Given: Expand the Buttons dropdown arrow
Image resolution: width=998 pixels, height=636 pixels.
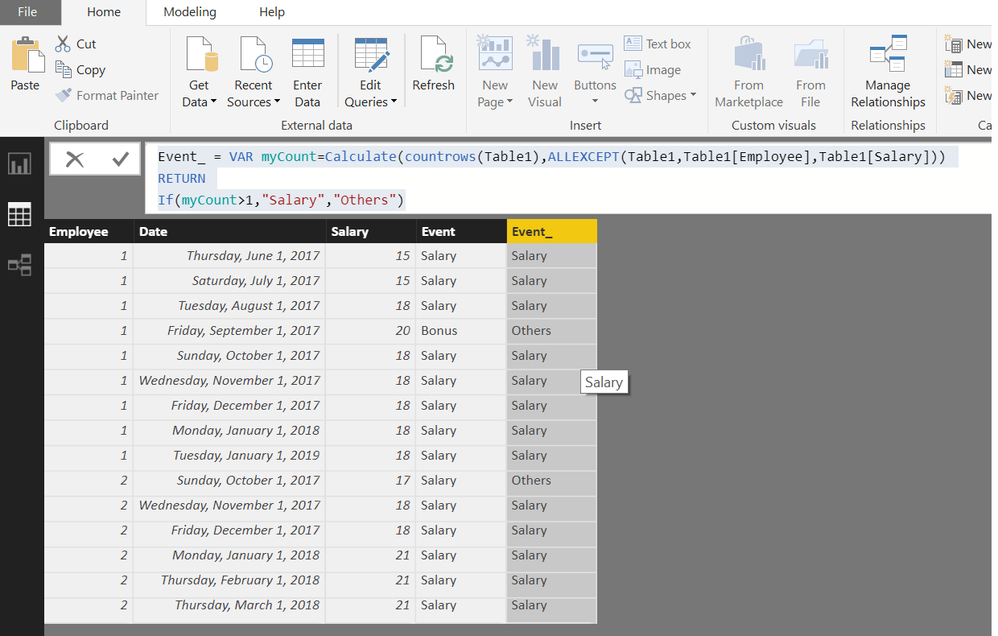Looking at the screenshot, I should pos(595,101).
